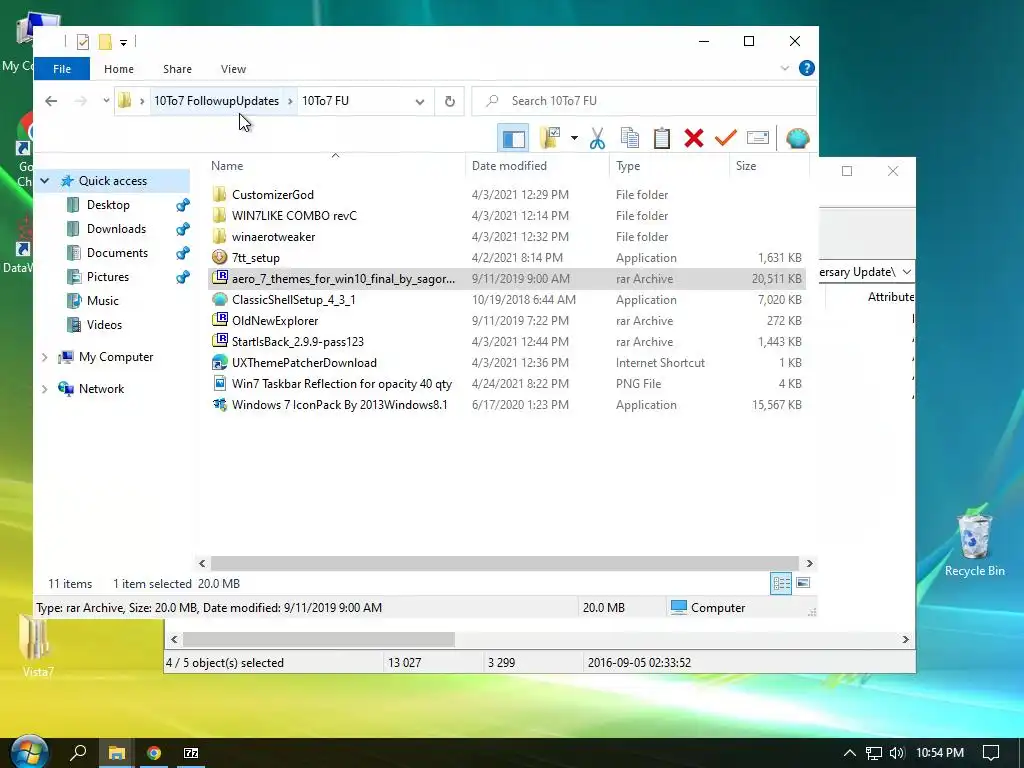Click the Help question mark icon

coord(807,69)
